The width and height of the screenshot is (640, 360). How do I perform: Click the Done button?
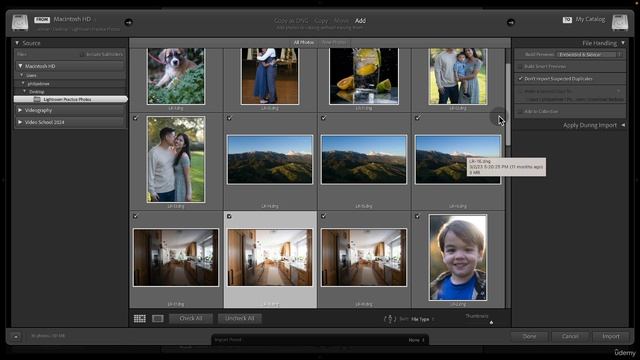[x=529, y=336]
